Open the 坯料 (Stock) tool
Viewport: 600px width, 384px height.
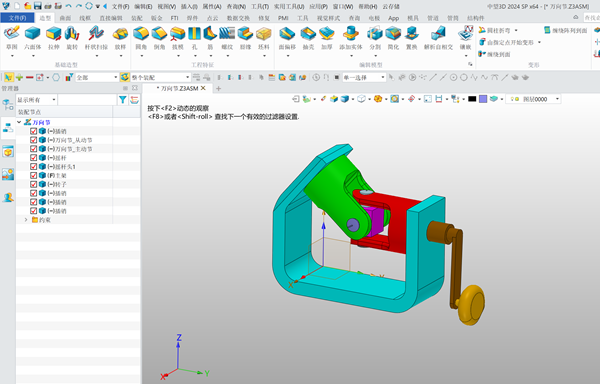click(264, 38)
